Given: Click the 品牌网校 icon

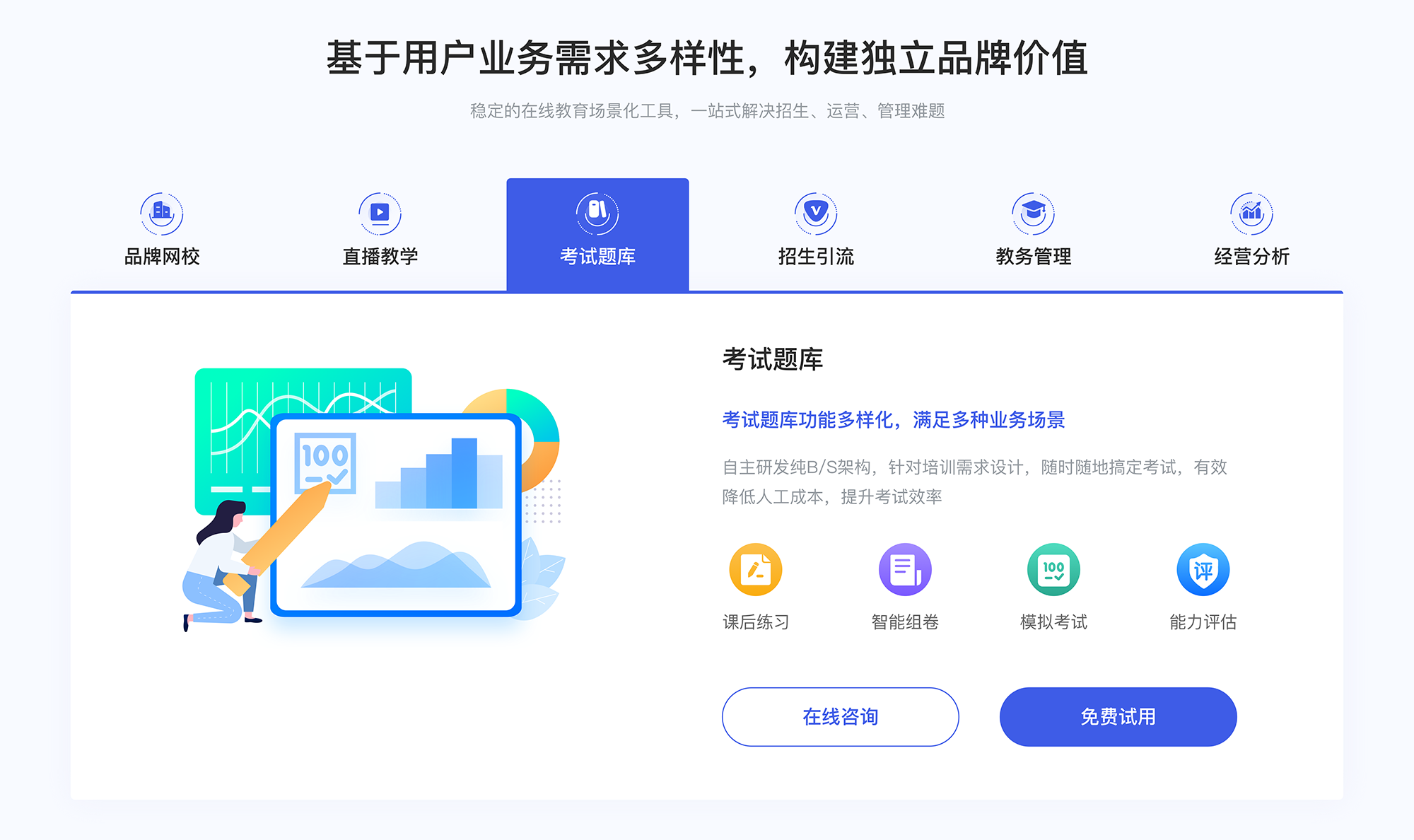Looking at the screenshot, I should (x=160, y=210).
